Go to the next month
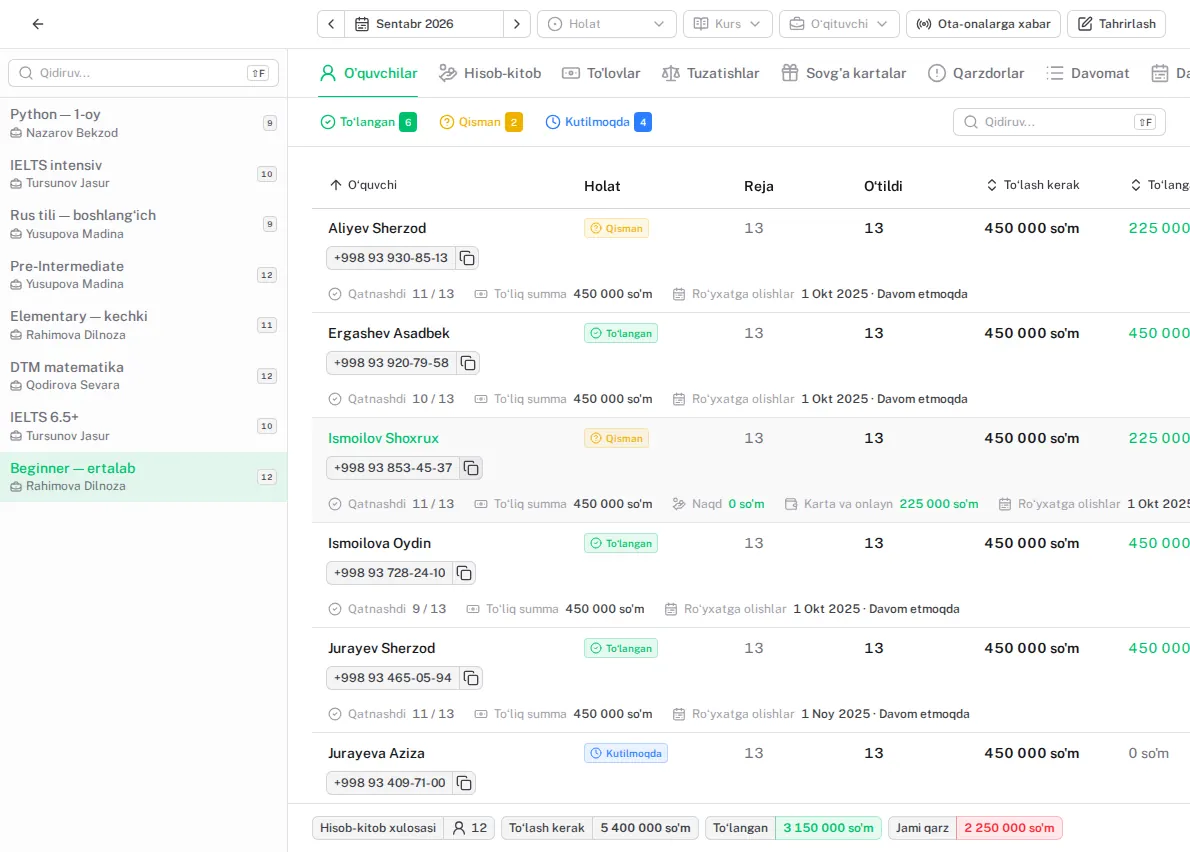 (517, 24)
